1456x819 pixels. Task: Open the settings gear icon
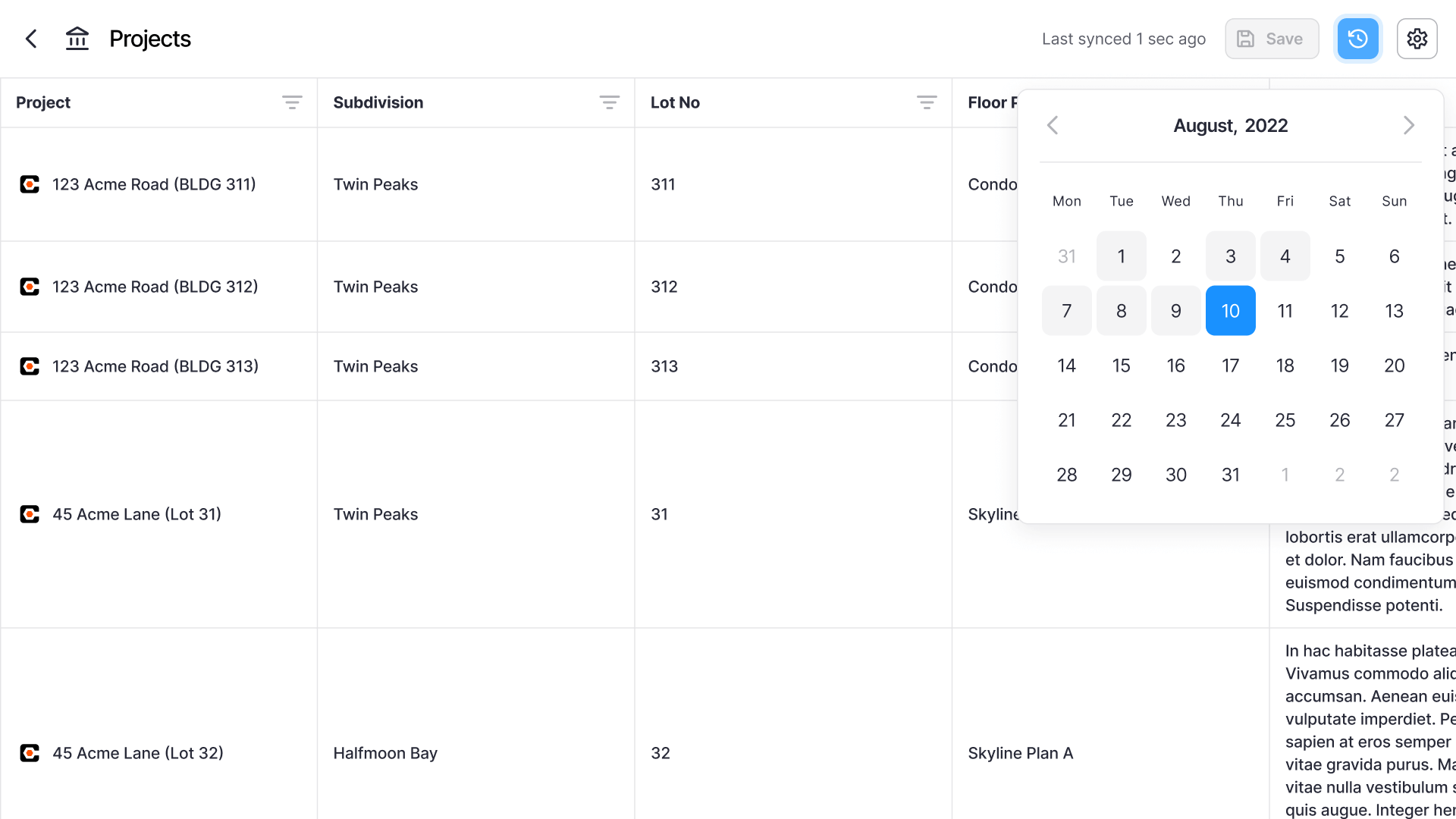click(x=1417, y=39)
